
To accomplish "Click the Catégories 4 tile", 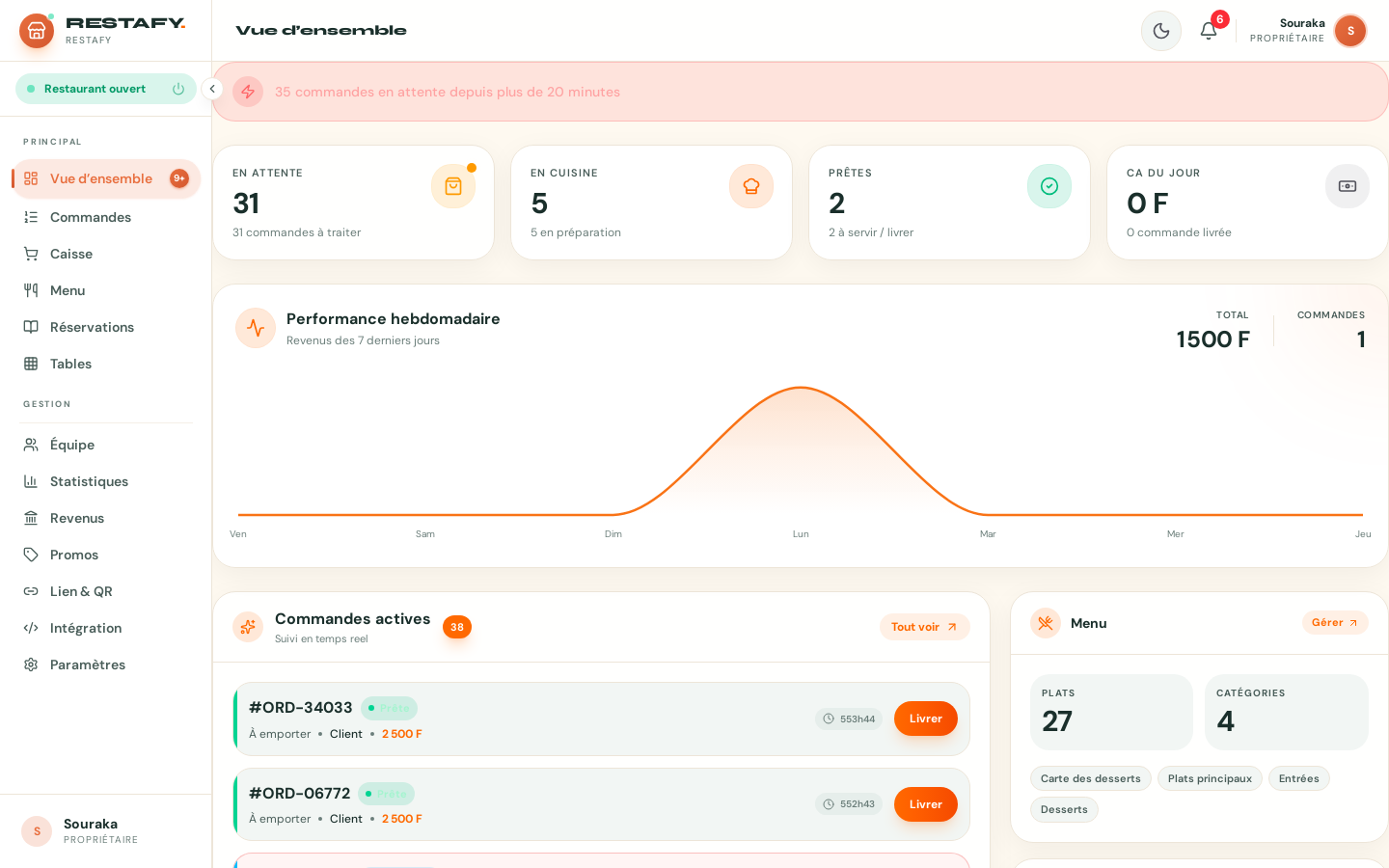I will pyautogui.click(x=1287, y=712).
